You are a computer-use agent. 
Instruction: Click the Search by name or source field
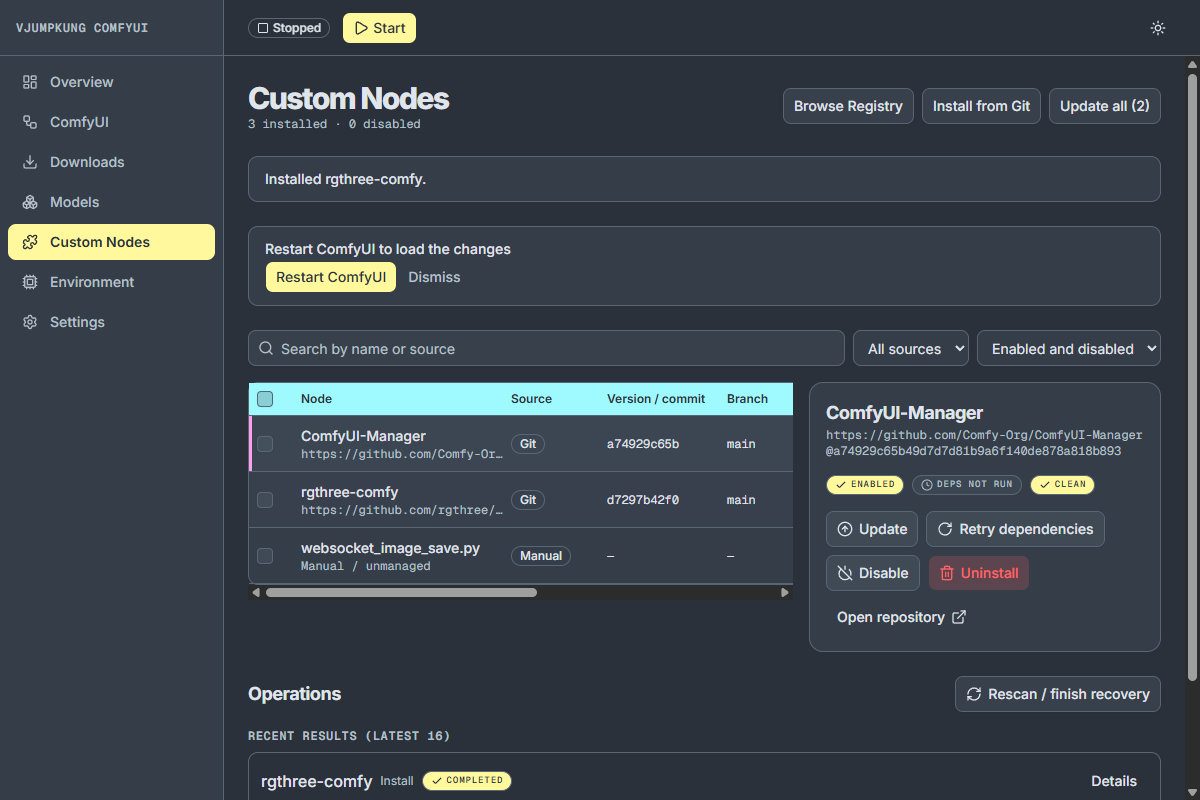(x=546, y=348)
